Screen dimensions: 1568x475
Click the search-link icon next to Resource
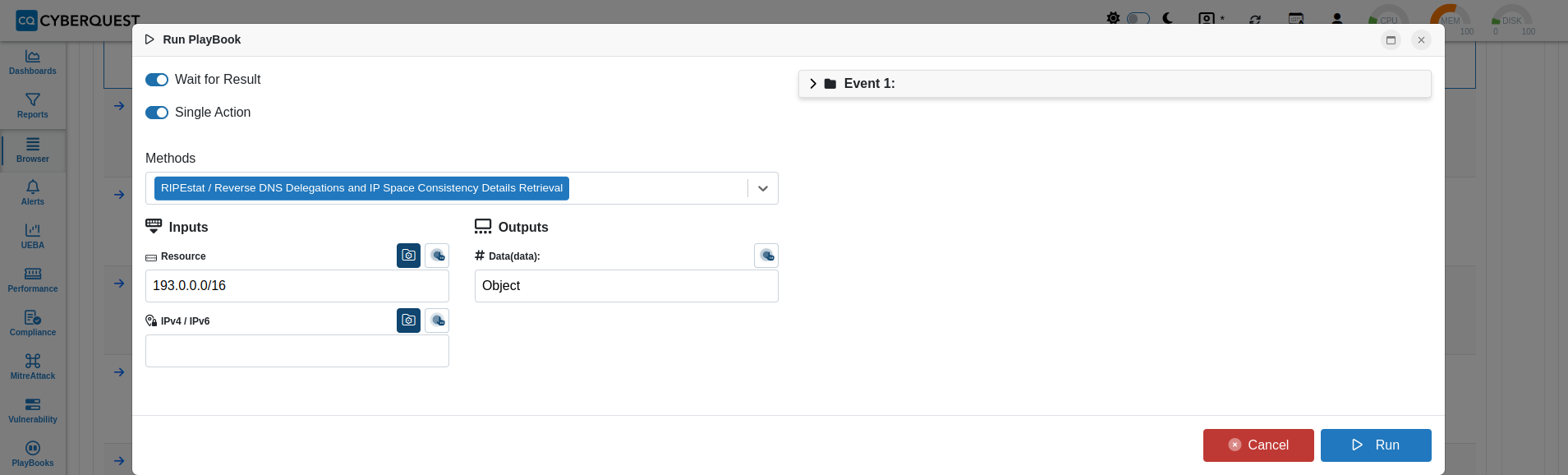(437, 256)
